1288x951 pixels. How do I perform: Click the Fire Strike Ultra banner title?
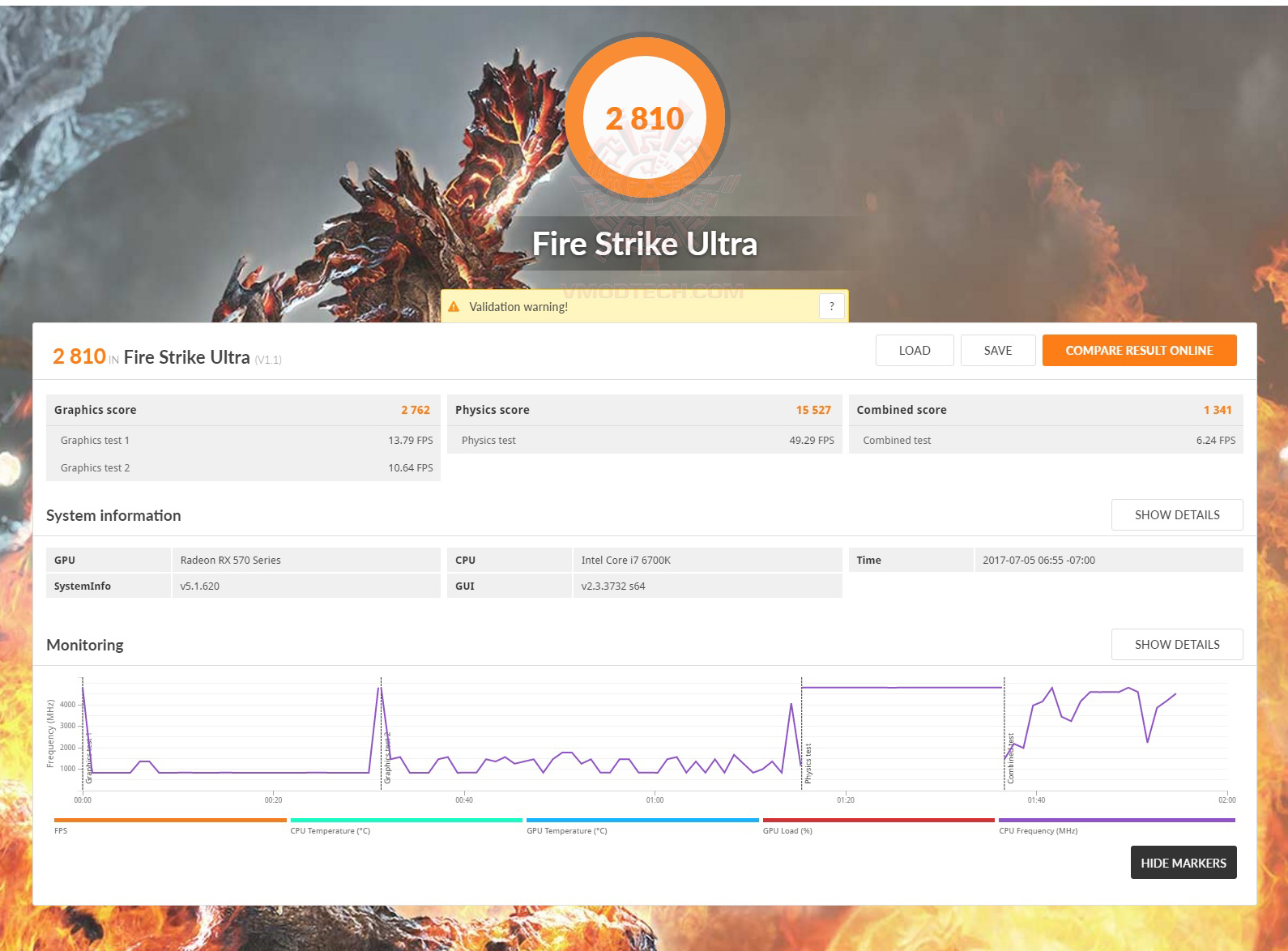(x=645, y=244)
